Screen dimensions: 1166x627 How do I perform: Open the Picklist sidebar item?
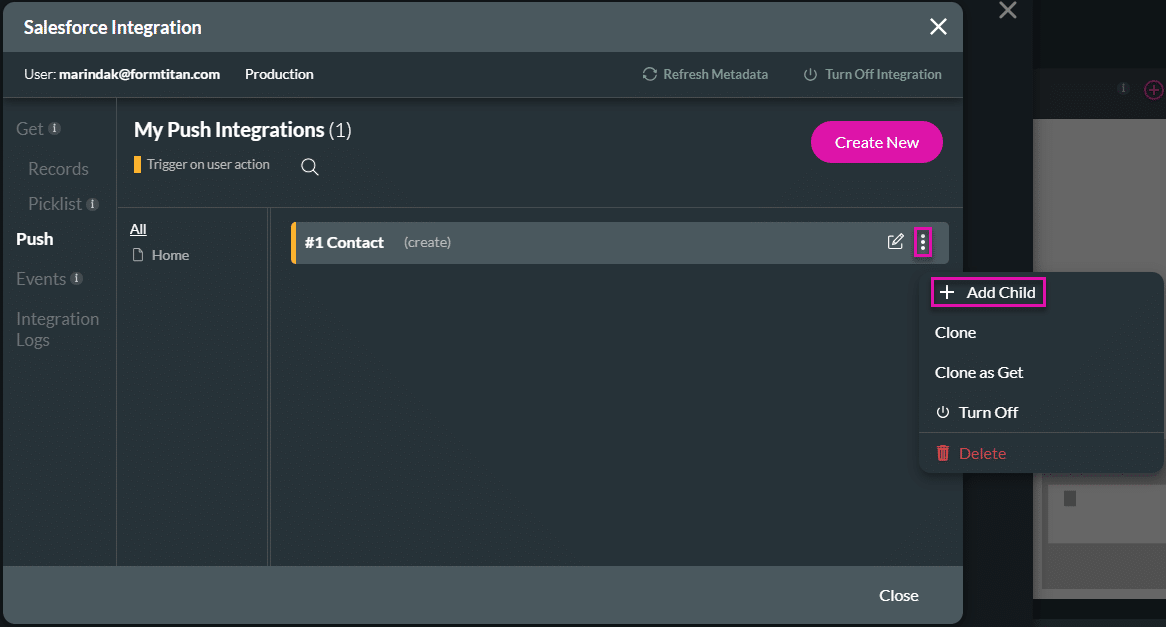(55, 204)
